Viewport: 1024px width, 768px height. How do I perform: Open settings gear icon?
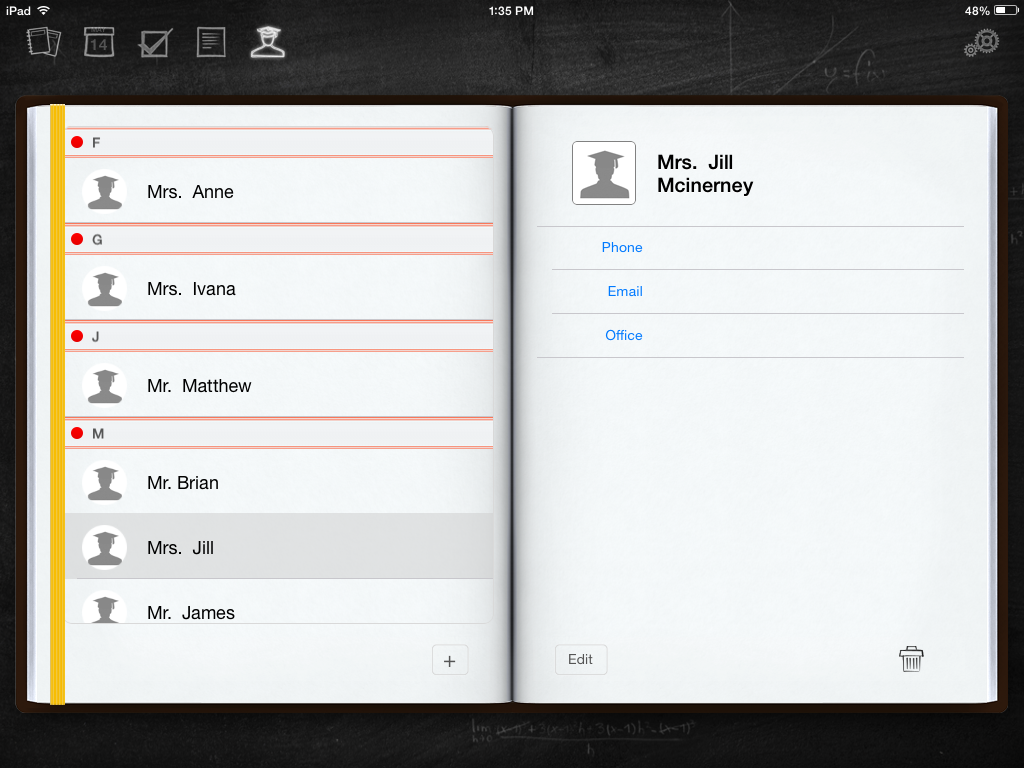[981, 43]
